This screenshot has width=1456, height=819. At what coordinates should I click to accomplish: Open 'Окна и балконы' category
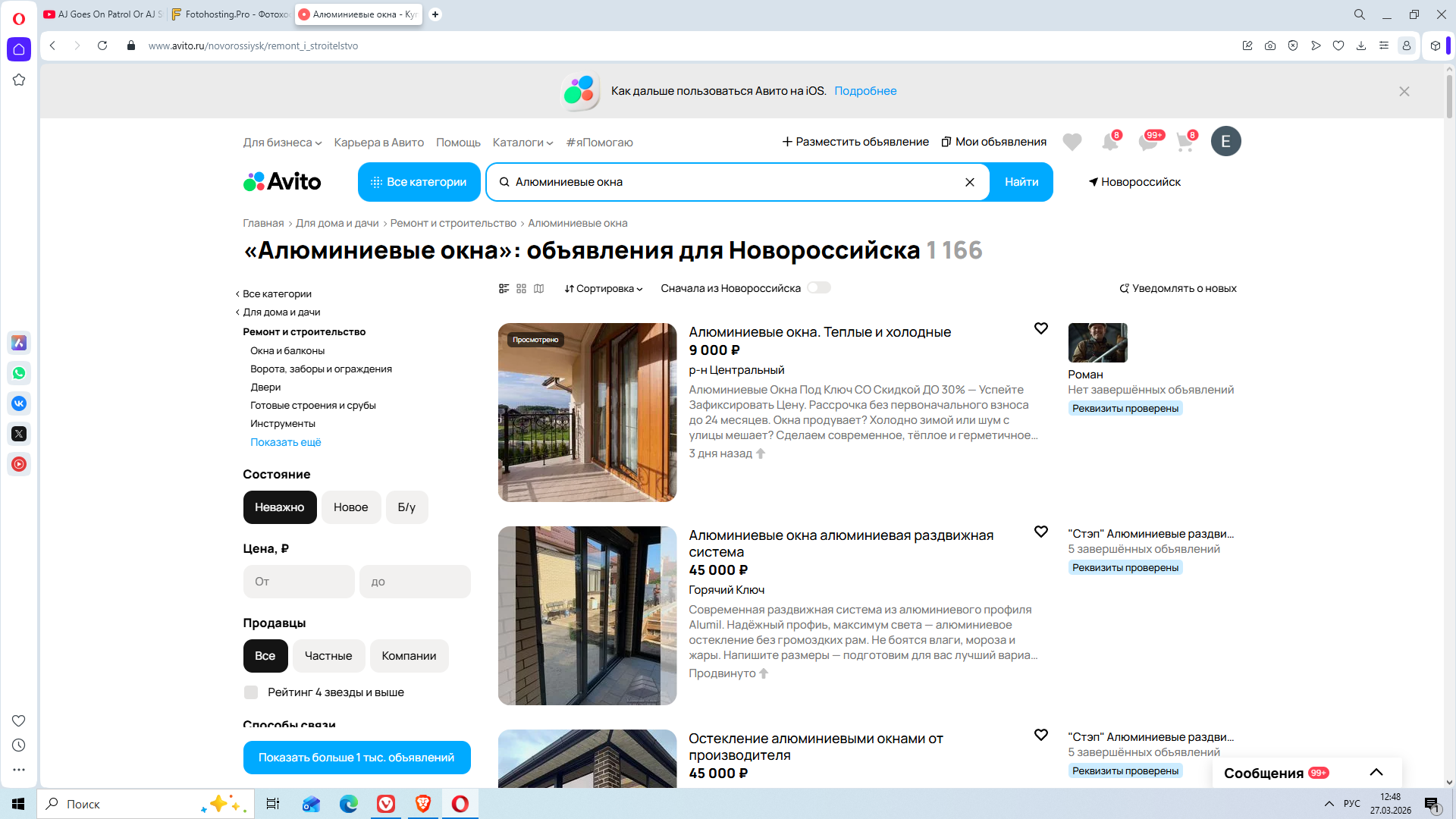287,350
